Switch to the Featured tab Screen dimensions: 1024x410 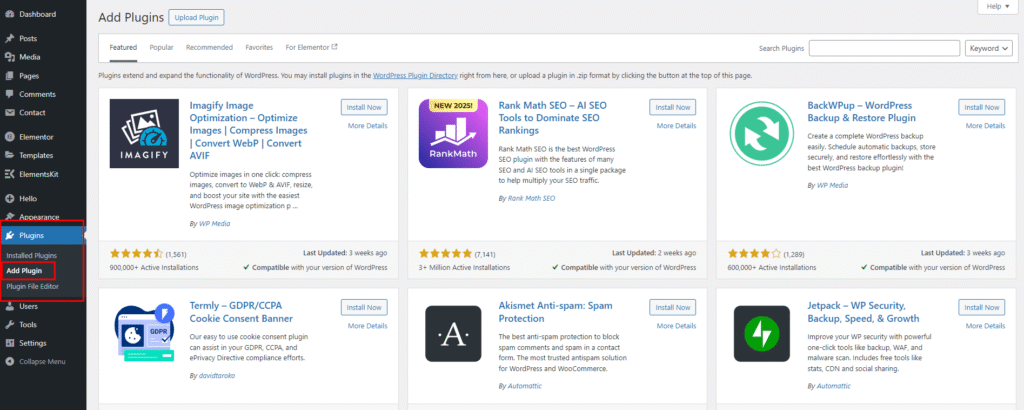click(x=123, y=48)
